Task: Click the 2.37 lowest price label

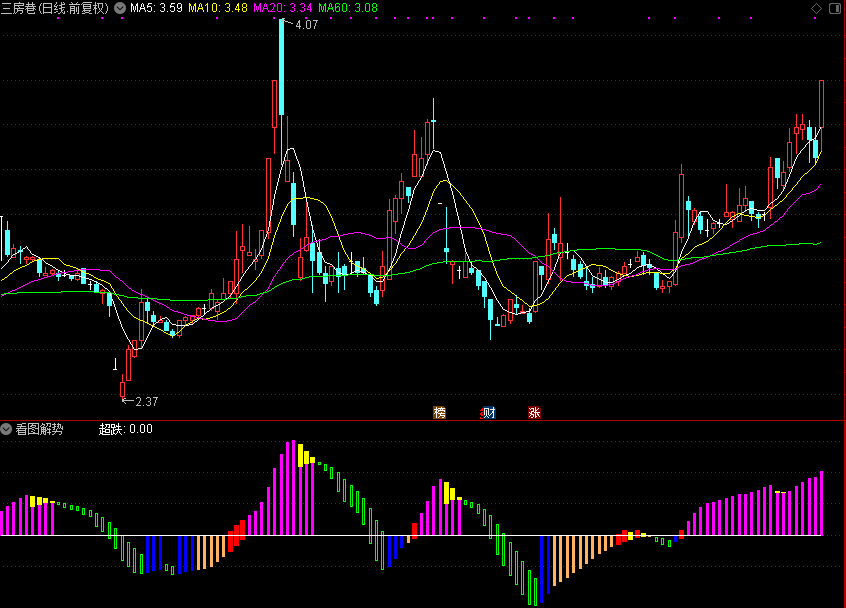Action: click(x=146, y=401)
